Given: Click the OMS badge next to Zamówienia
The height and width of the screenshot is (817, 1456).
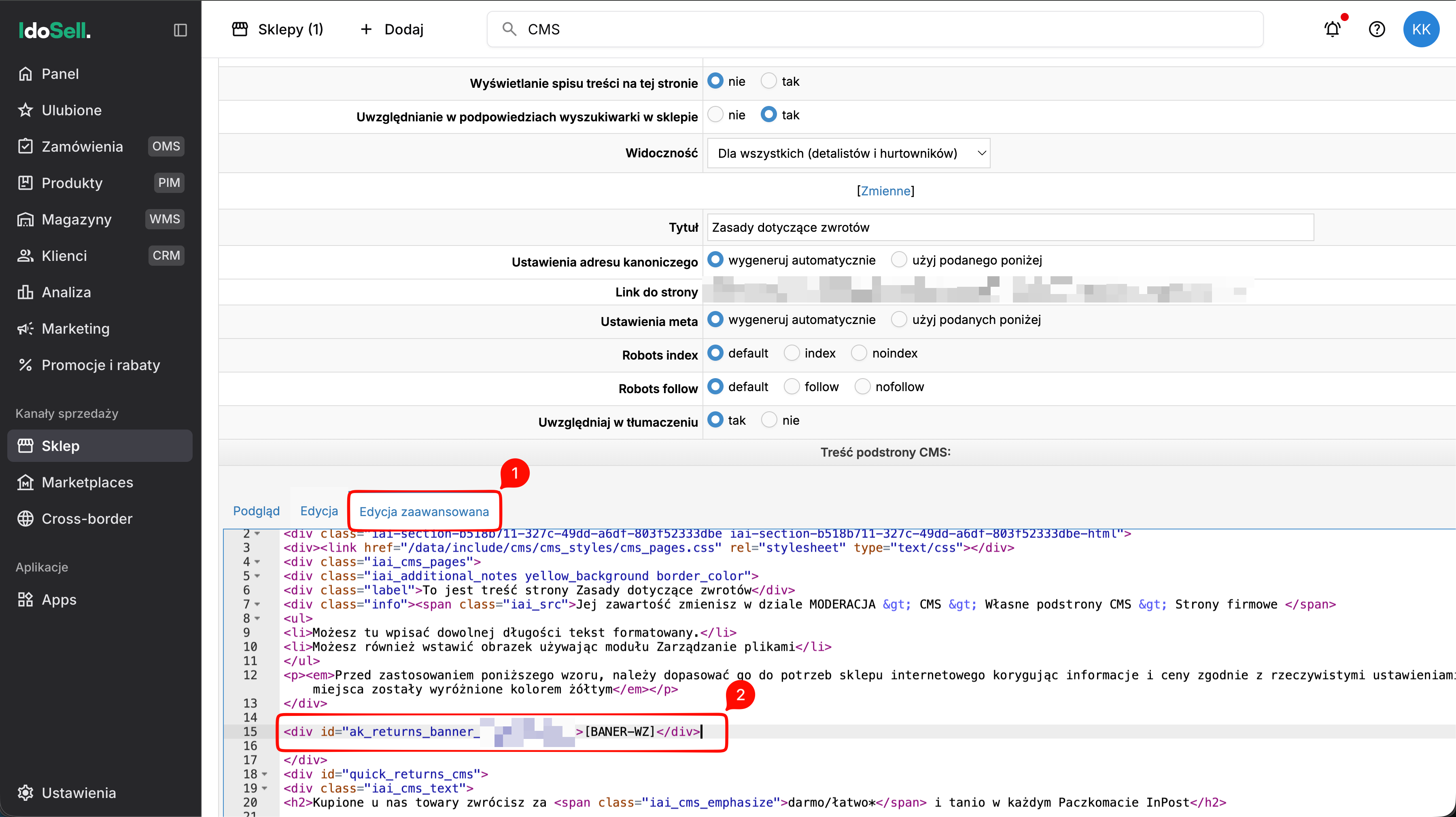Looking at the screenshot, I should [x=166, y=146].
